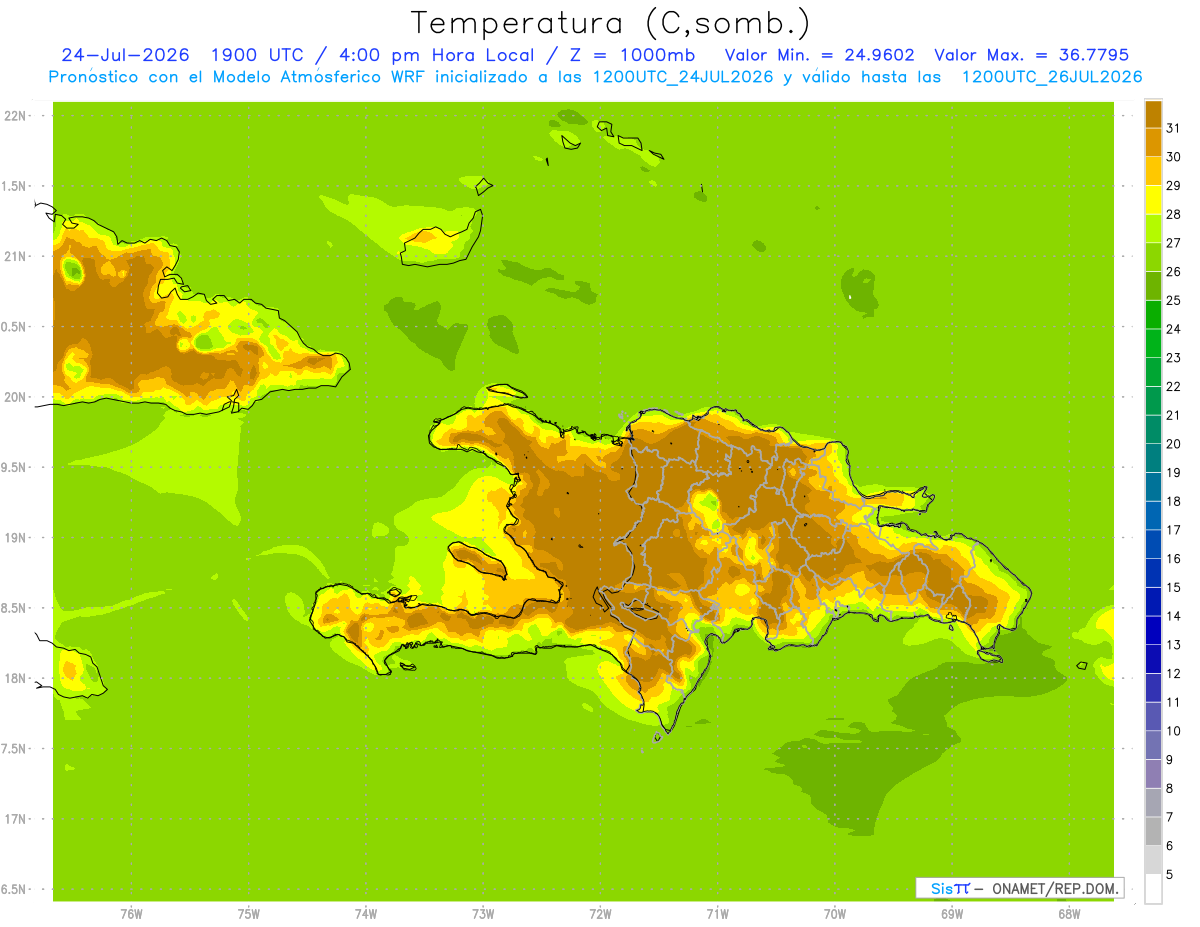Screen dimensions: 1200x927
Task: Pick the orange swatch between 30 and 31
Action: click(1153, 142)
